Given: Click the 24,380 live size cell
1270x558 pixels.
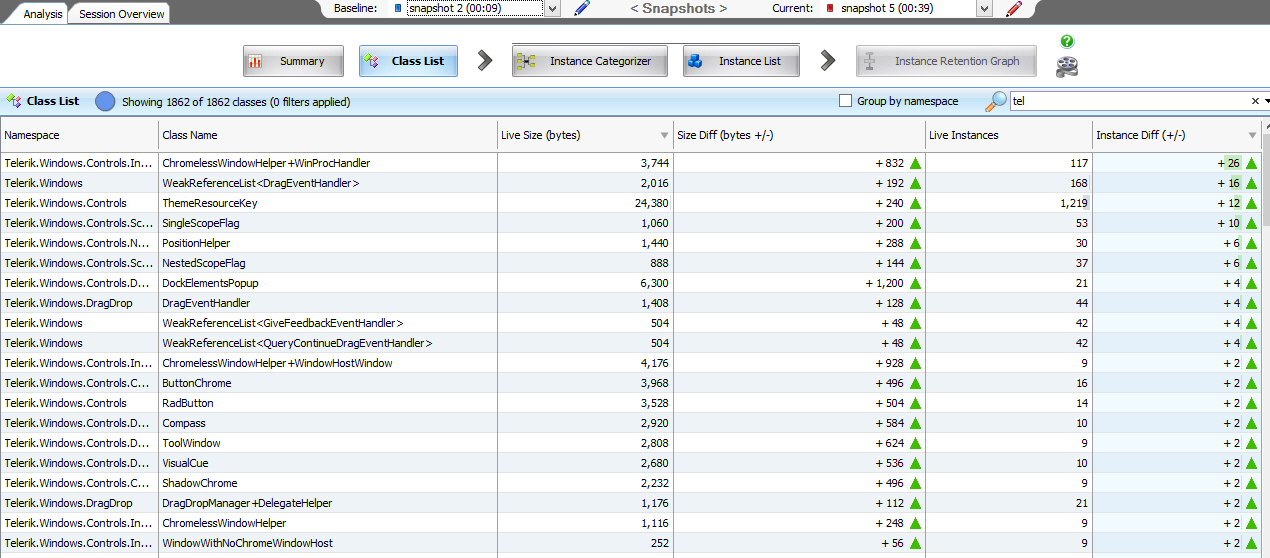Looking at the screenshot, I should (x=586, y=203).
